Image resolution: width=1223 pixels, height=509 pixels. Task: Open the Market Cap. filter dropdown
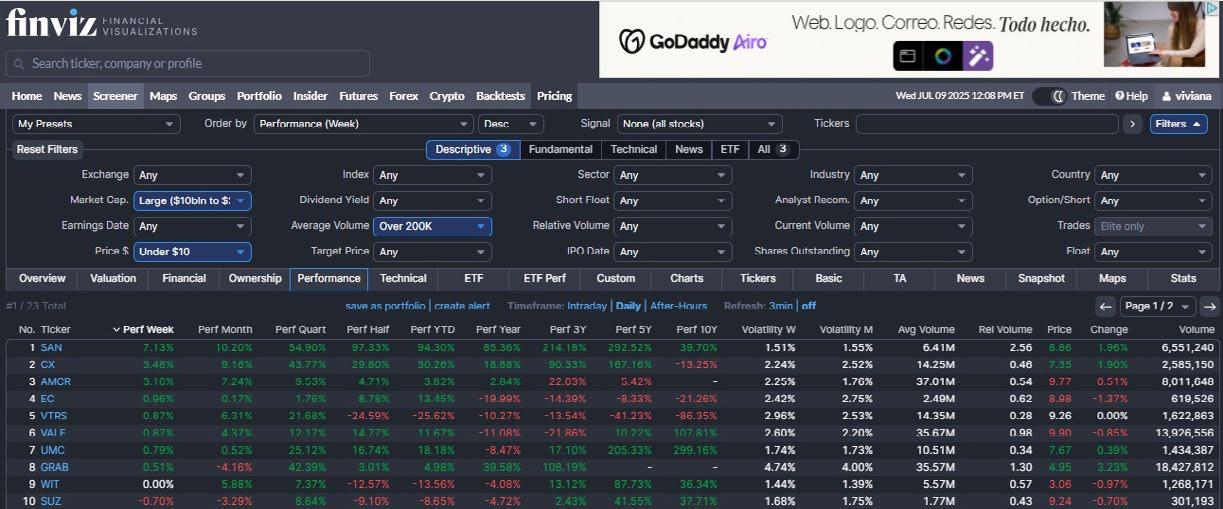point(192,201)
